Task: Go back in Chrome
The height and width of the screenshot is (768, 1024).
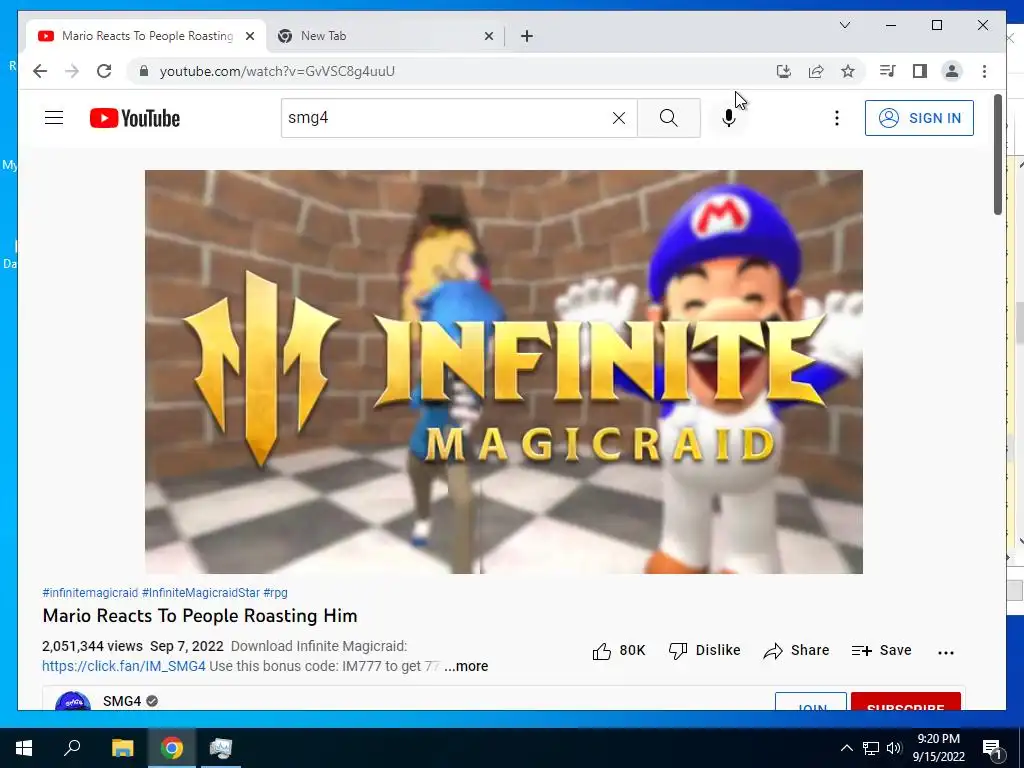Action: point(40,71)
